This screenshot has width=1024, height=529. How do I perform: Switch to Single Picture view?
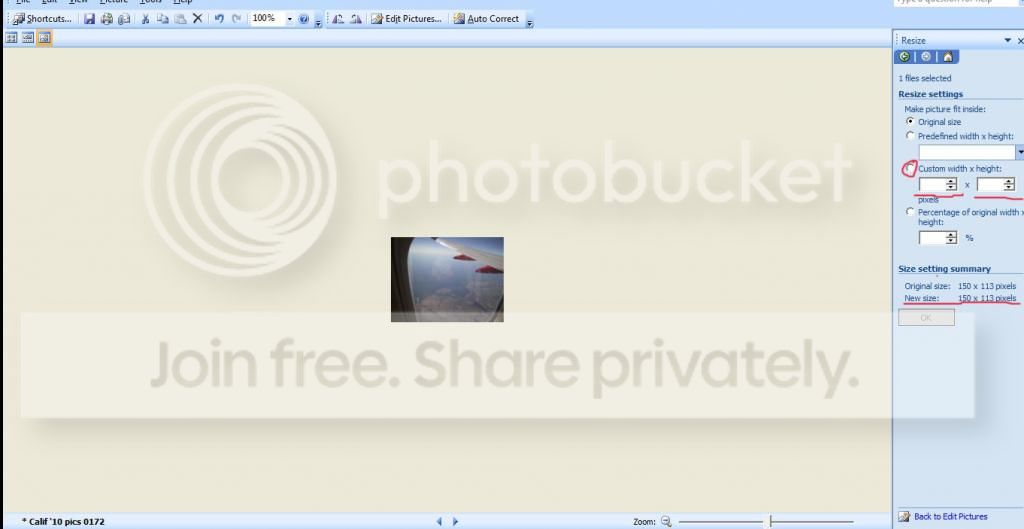click(44, 38)
